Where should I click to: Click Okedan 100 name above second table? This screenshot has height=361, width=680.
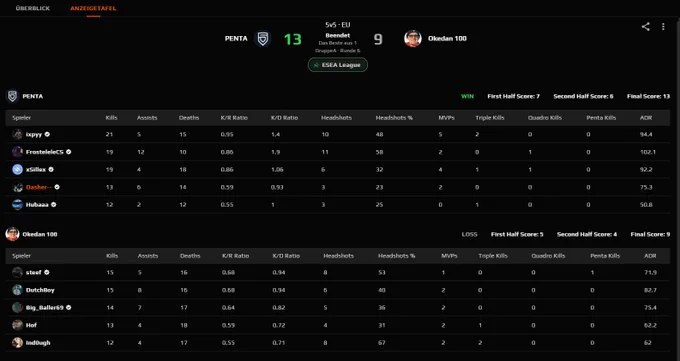pos(40,234)
